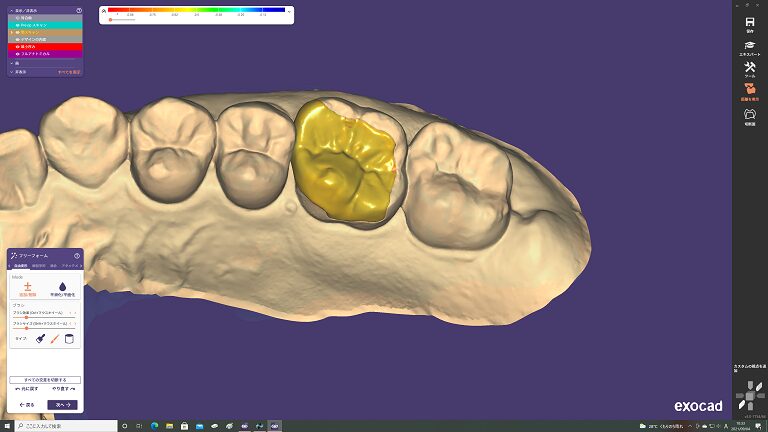Choose the knife brush type icon
The width and height of the screenshot is (768, 432).
point(55,339)
